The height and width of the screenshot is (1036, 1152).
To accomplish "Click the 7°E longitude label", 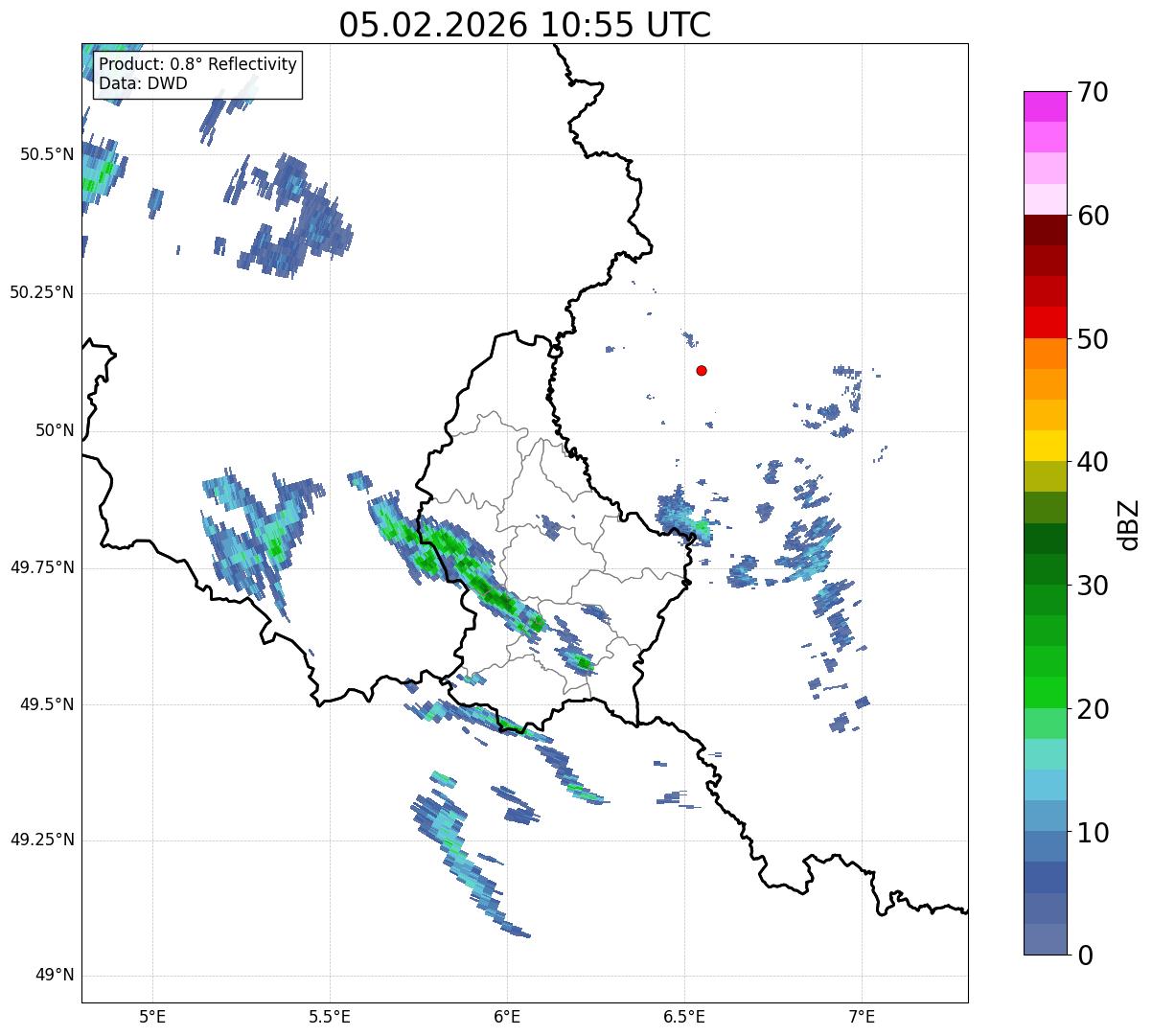I will point(862,1017).
